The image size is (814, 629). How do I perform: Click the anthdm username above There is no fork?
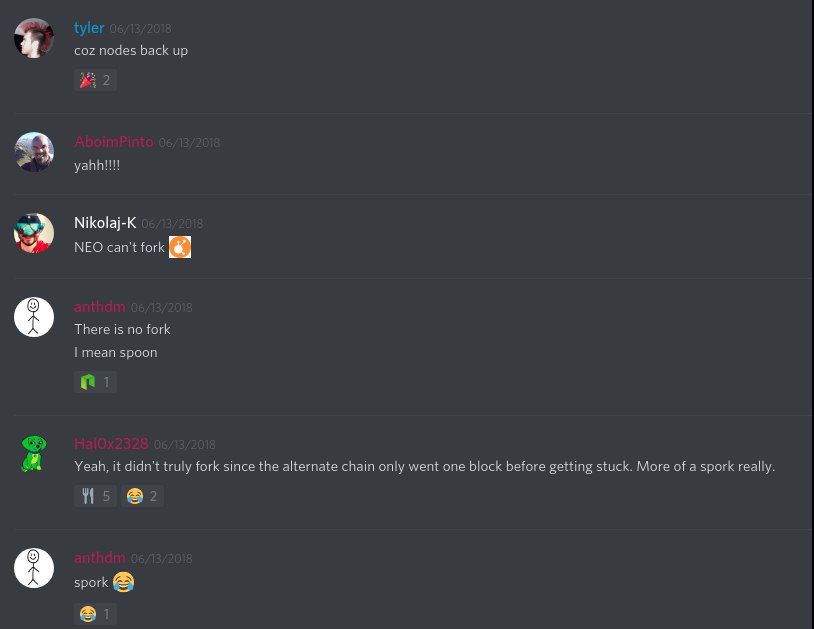coord(100,307)
